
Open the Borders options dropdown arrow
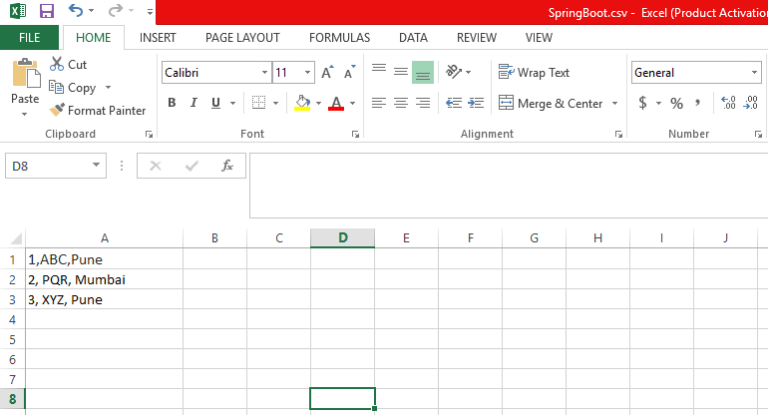(x=276, y=103)
